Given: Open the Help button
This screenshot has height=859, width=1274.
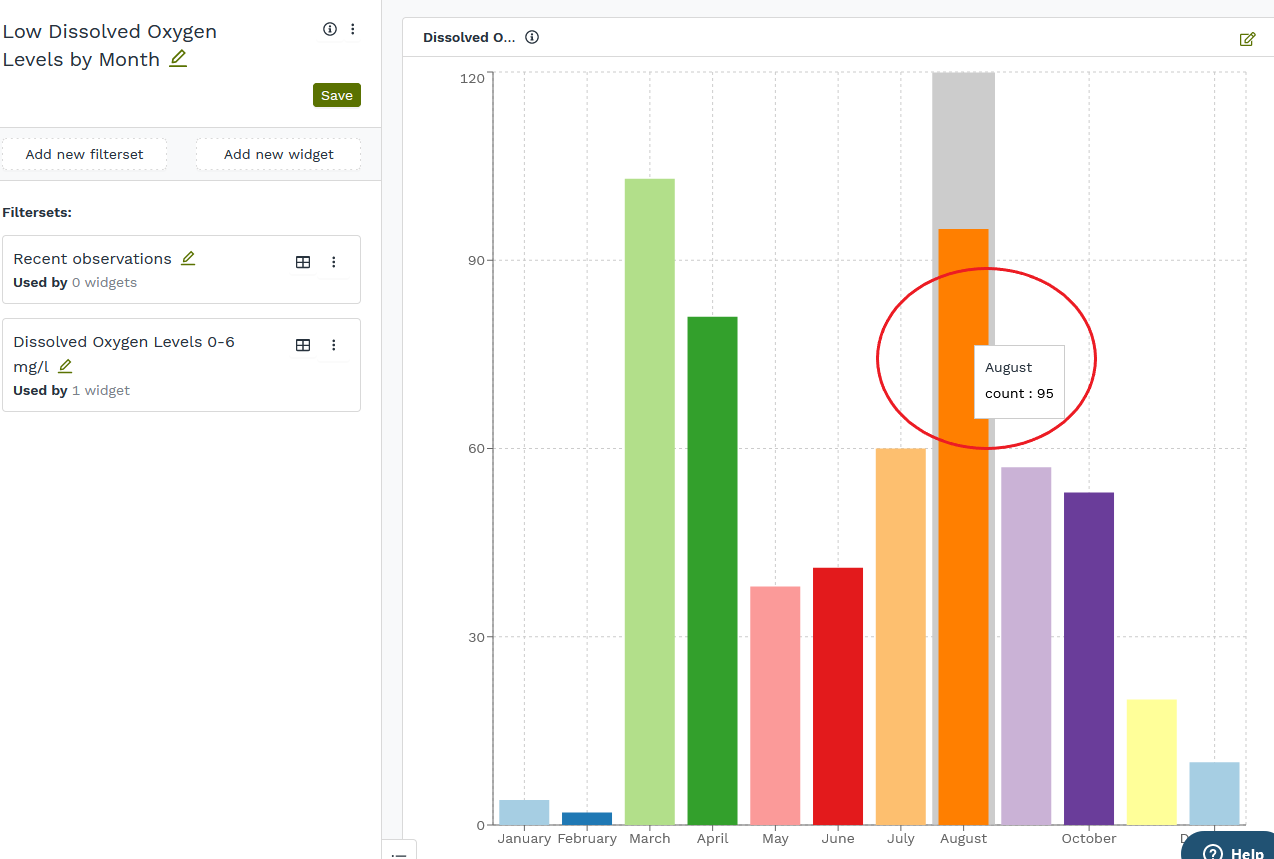Looking at the screenshot, I should click(x=1233, y=851).
